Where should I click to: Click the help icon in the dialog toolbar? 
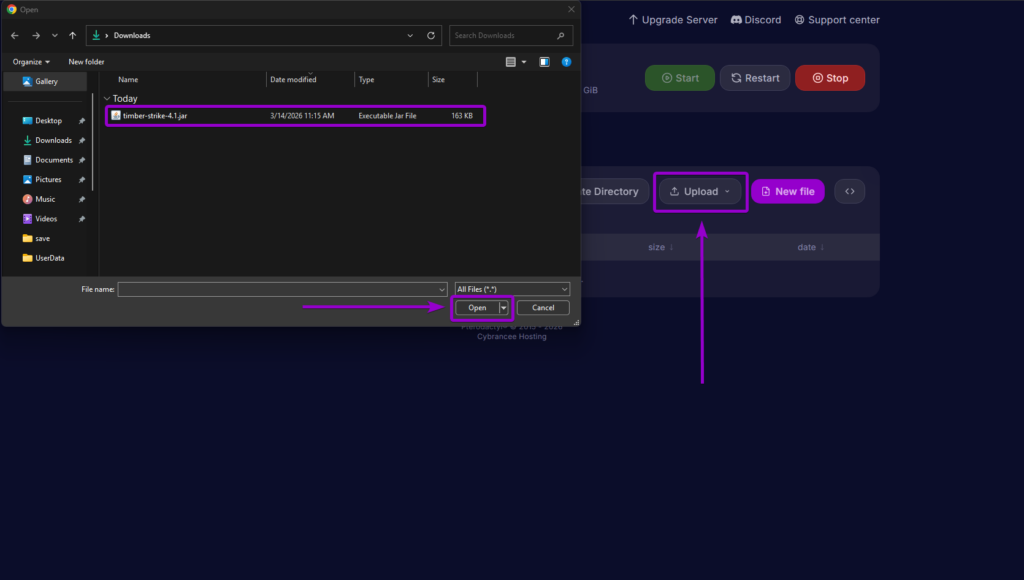(x=566, y=61)
